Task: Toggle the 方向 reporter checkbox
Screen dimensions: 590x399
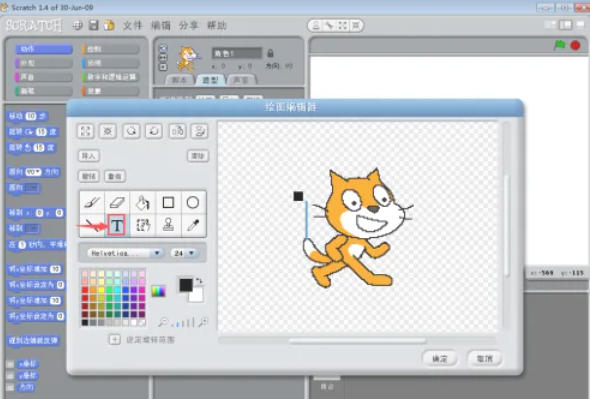Action: point(10,387)
